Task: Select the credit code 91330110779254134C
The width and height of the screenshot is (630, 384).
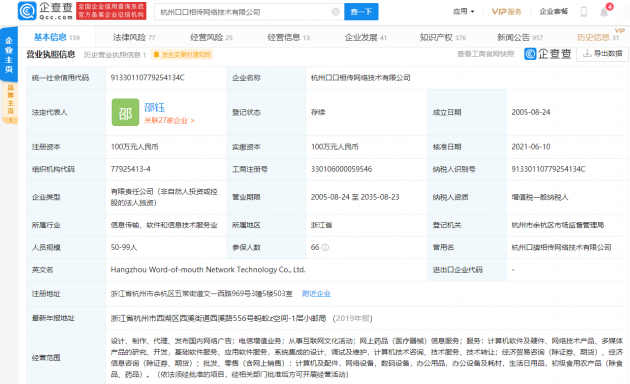Action: (x=147, y=78)
